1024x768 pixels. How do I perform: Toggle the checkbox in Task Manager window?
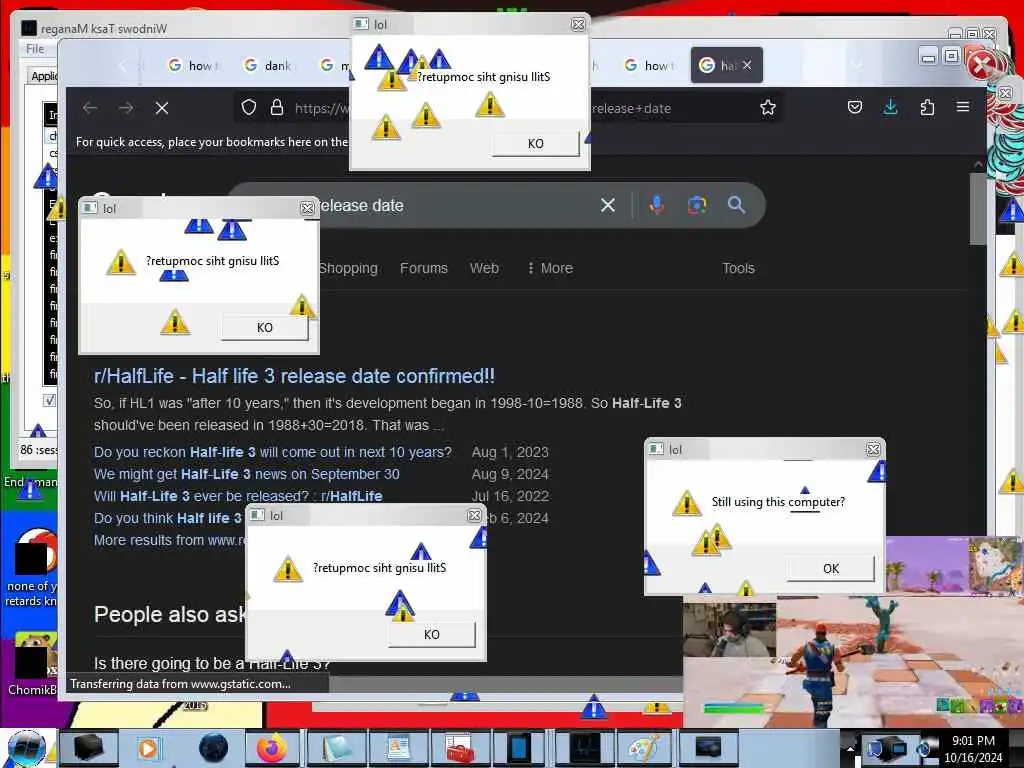click(x=50, y=400)
